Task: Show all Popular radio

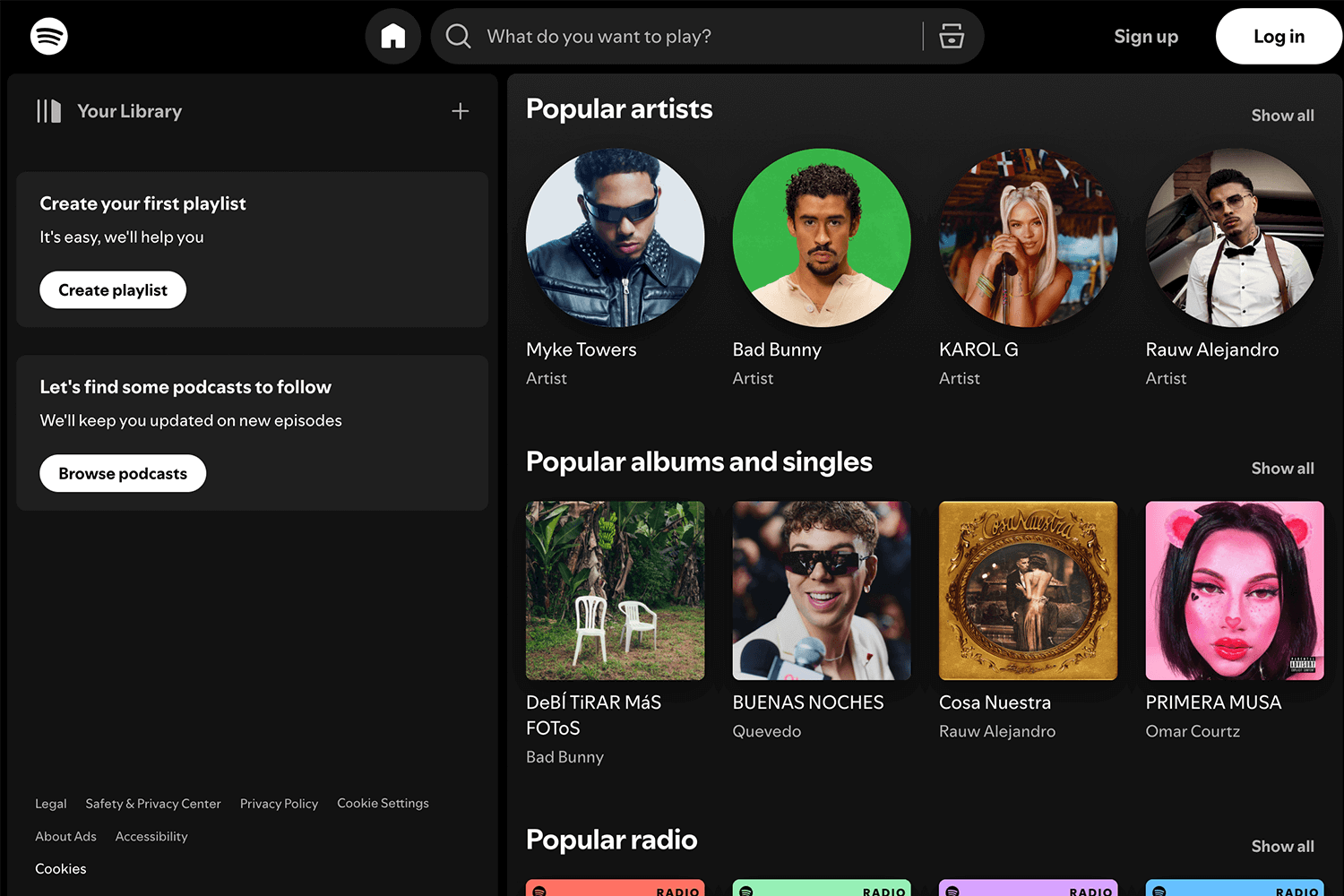Action: coord(1282,847)
